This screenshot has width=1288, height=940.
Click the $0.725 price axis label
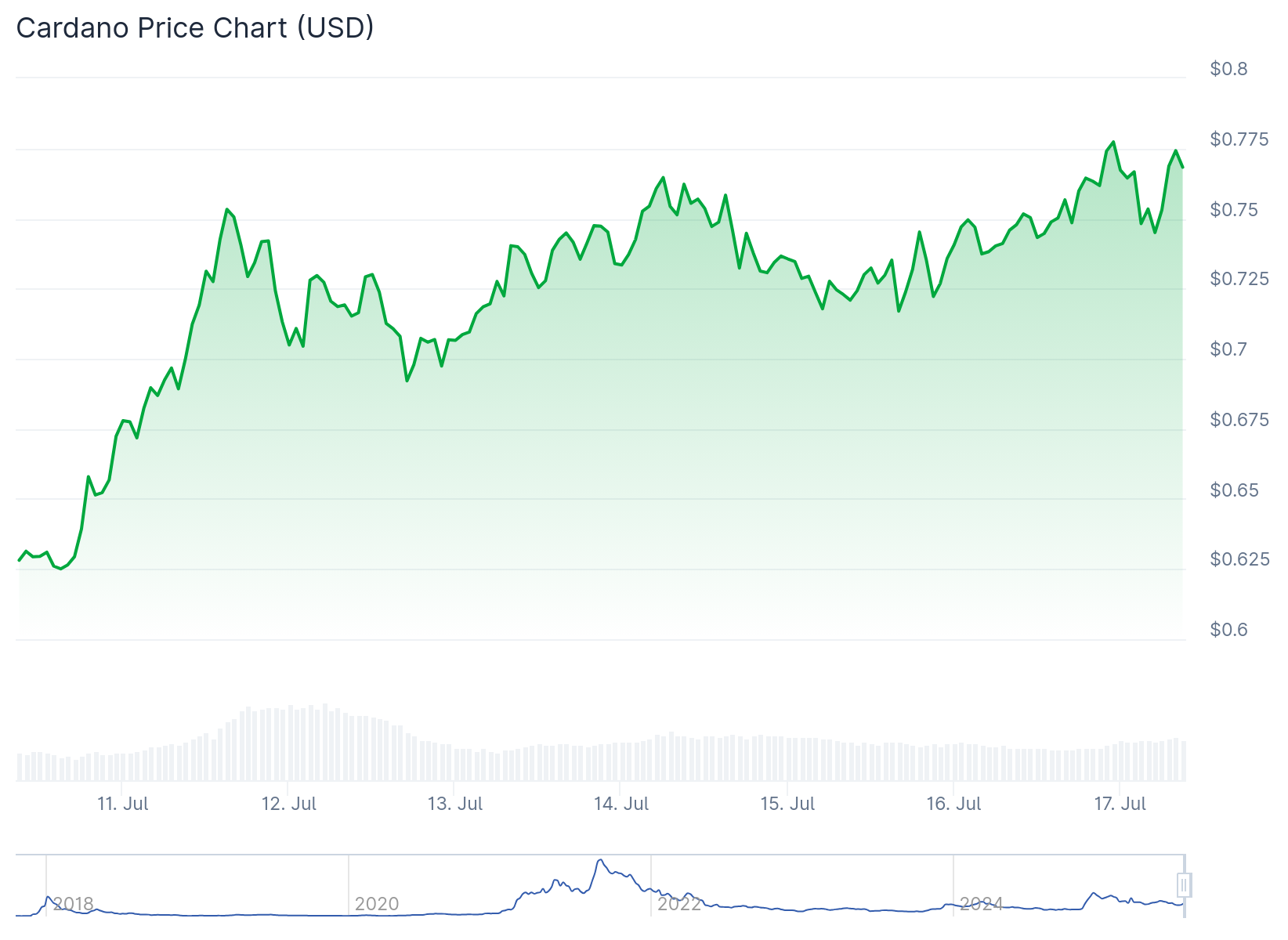pos(1239,279)
